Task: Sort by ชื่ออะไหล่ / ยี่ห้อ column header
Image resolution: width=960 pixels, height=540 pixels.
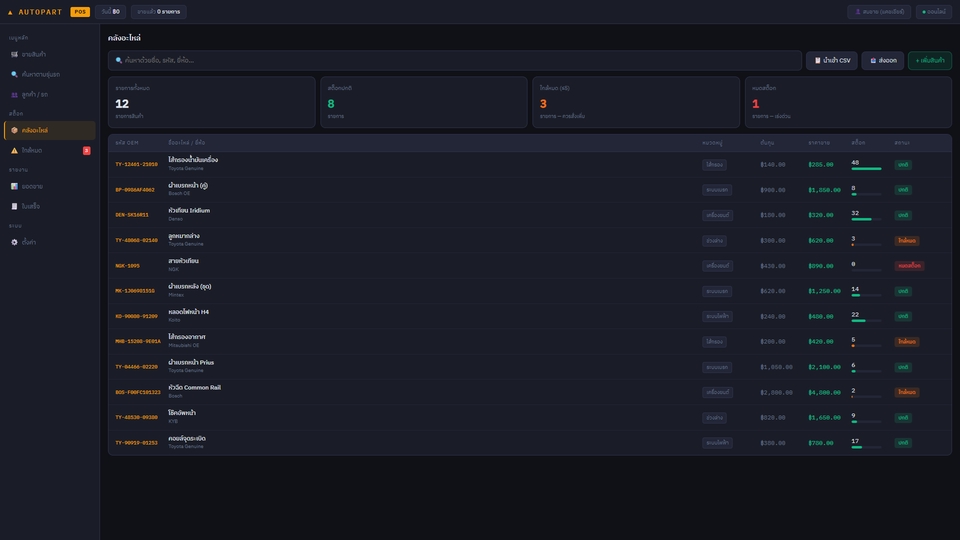Action: click(187, 143)
